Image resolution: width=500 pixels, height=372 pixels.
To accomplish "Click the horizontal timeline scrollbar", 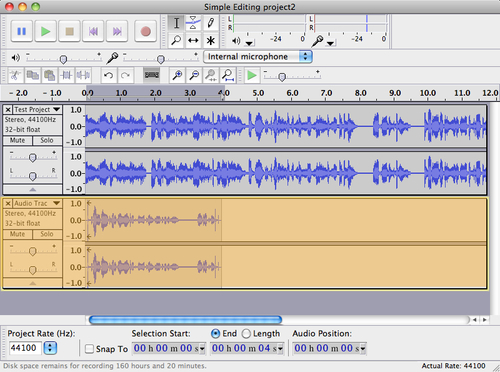I will coord(185,320).
